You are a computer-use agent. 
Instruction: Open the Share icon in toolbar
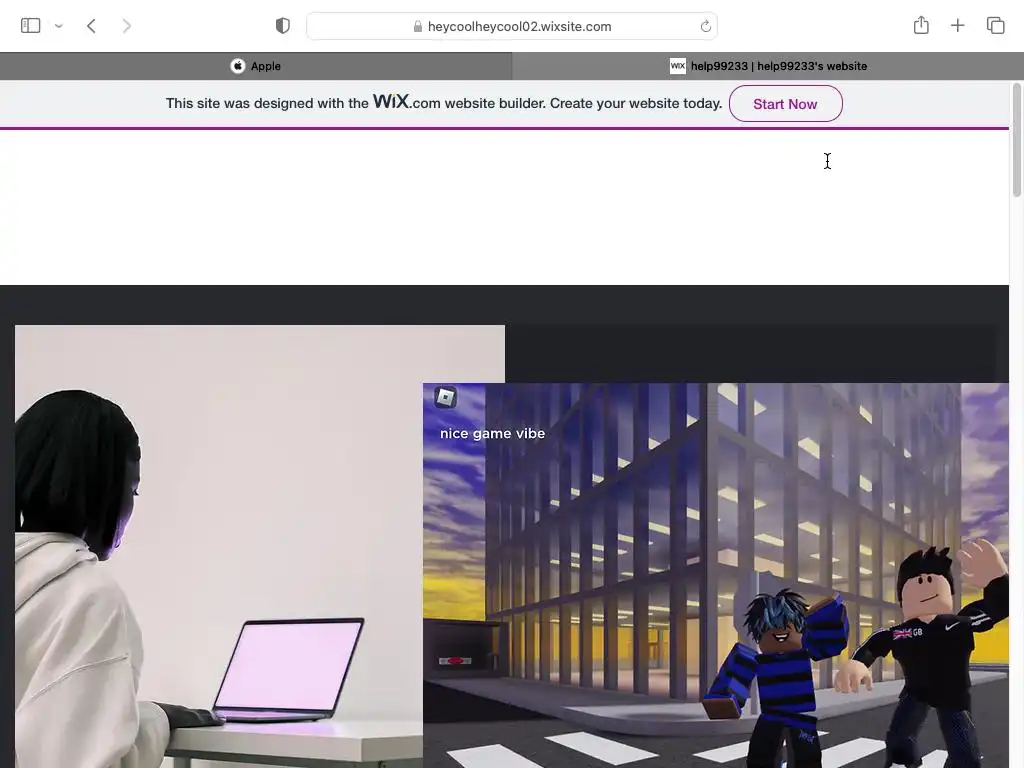[x=921, y=25]
